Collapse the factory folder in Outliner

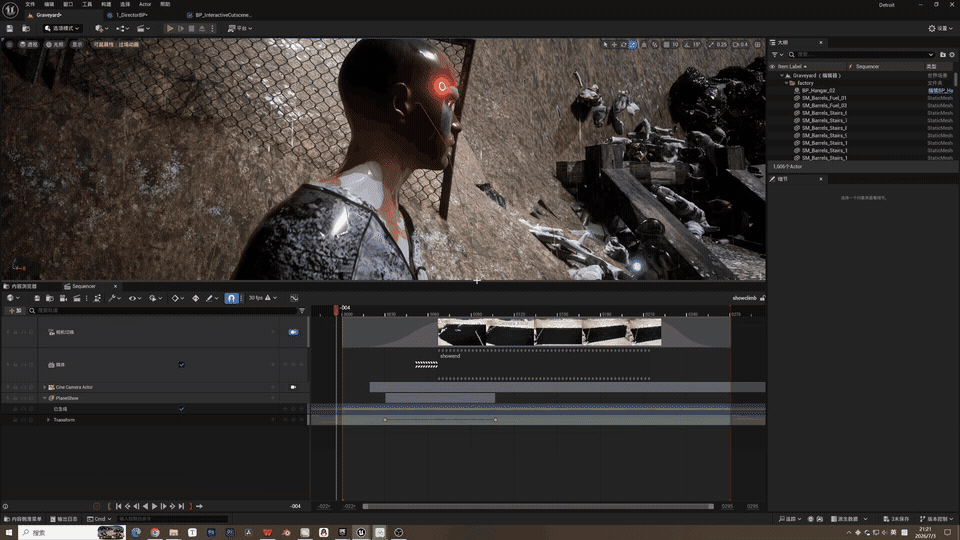pos(787,83)
